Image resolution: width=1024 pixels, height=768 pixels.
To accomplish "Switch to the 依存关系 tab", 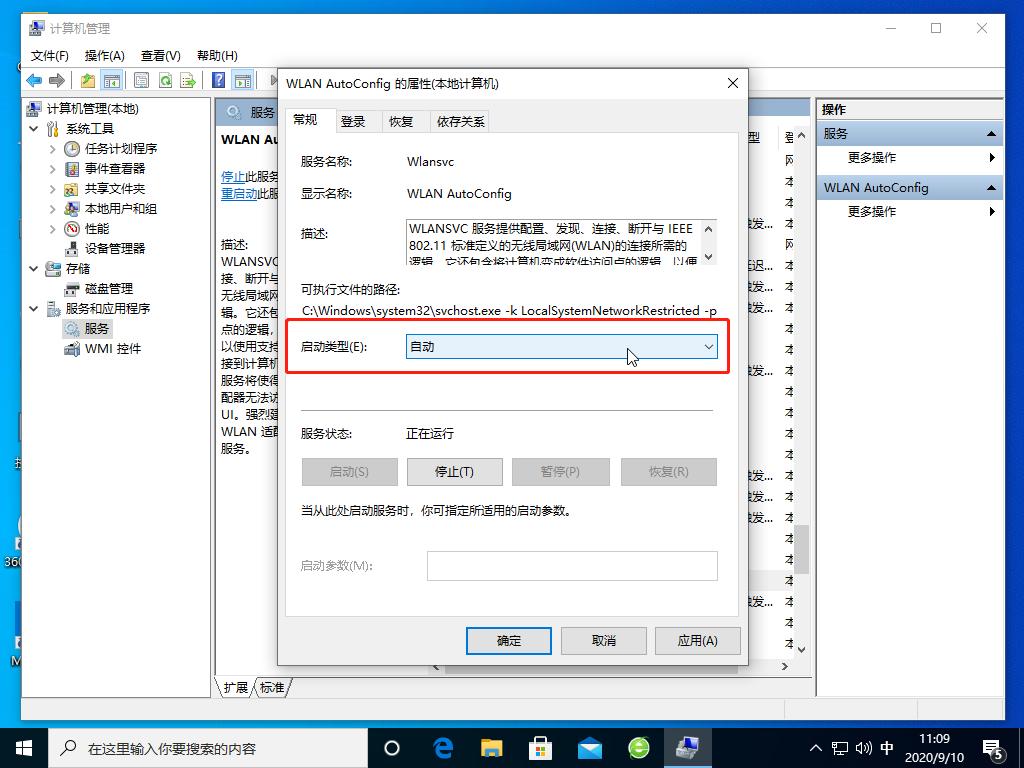I will (460, 120).
